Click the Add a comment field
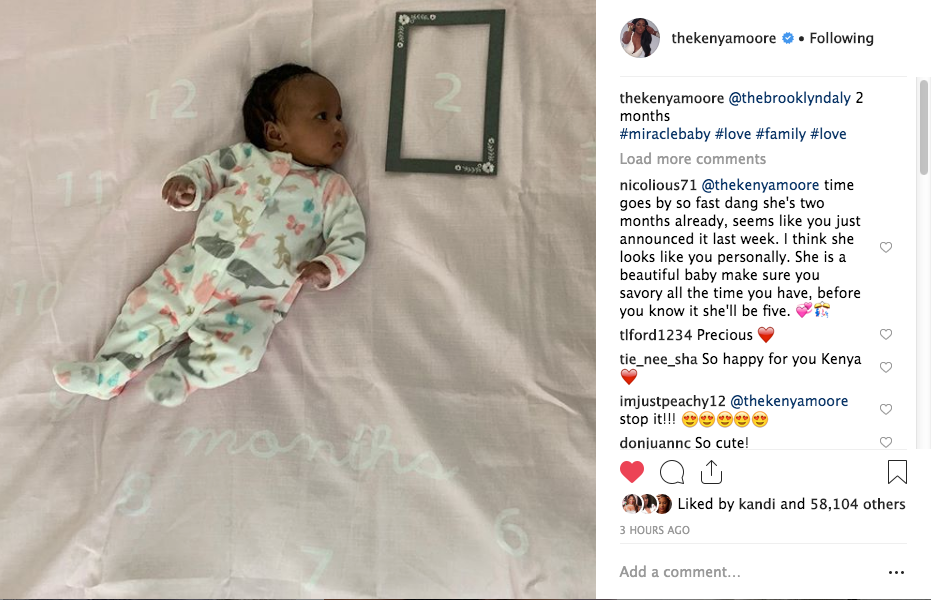This screenshot has width=931, height=600. (x=748, y=572)
